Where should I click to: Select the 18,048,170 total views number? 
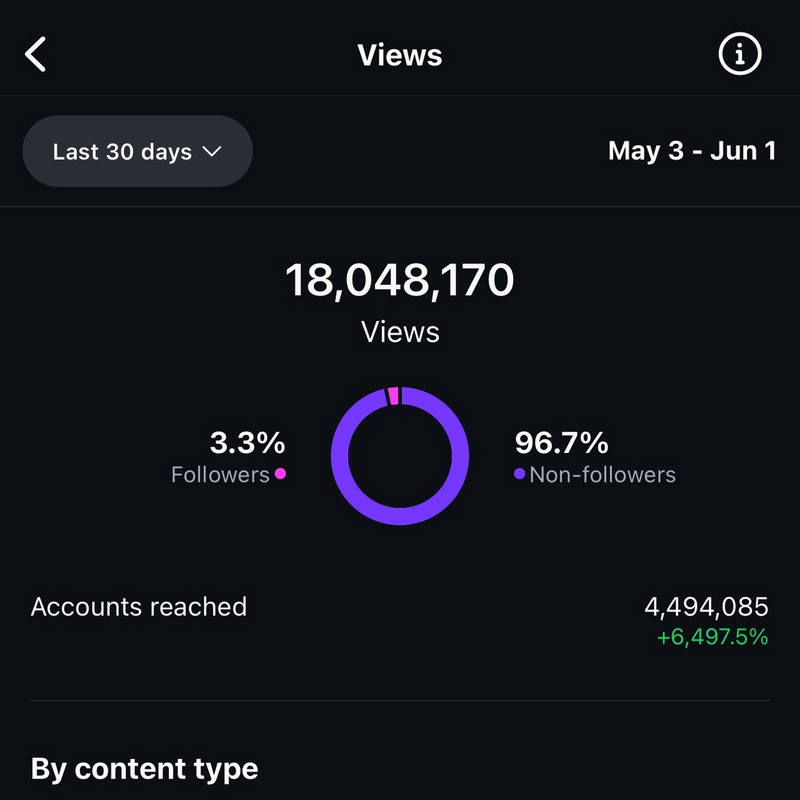coord(400,280)
